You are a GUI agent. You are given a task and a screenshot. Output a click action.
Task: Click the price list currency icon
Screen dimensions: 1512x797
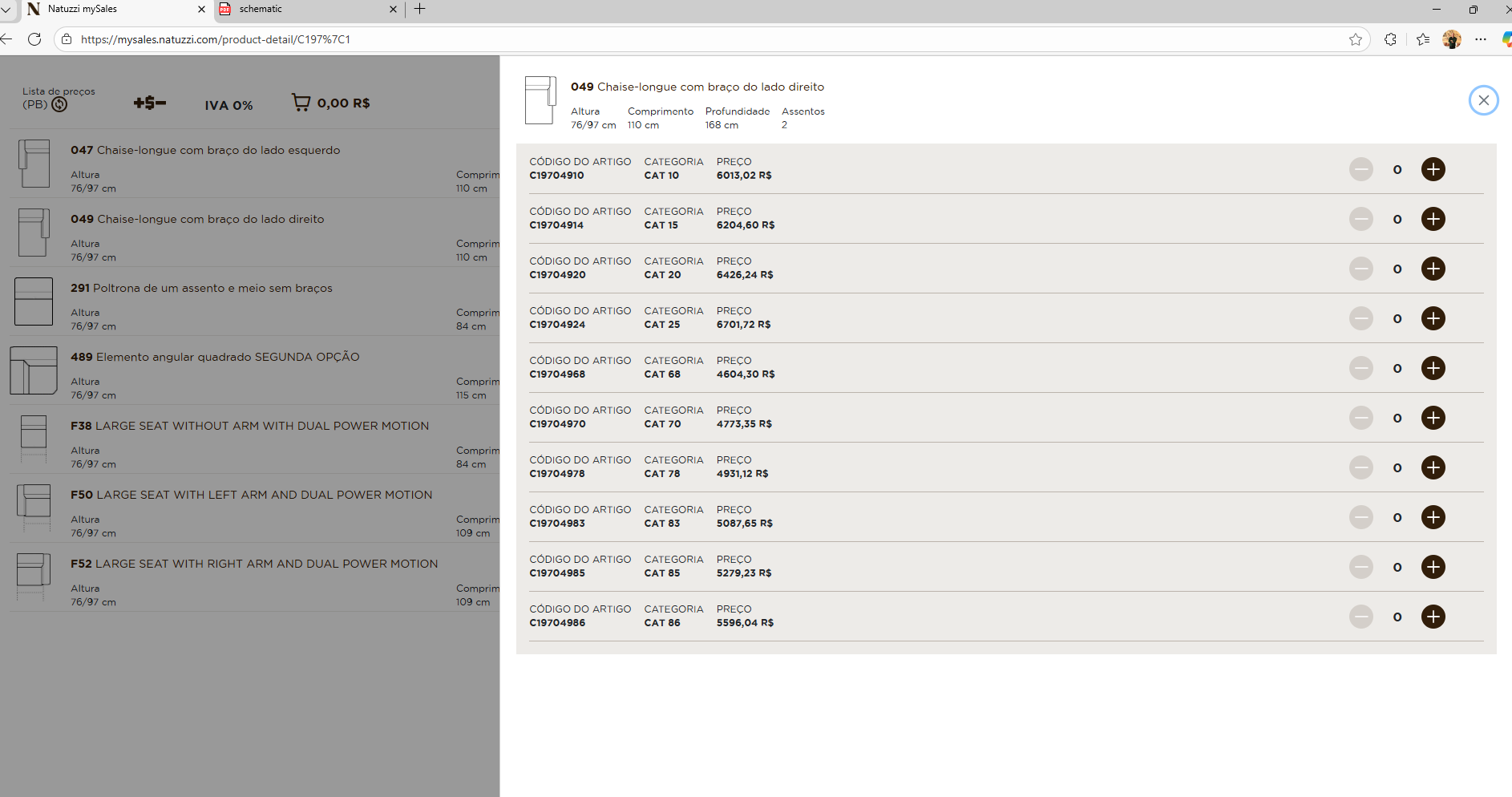[59, 104]
